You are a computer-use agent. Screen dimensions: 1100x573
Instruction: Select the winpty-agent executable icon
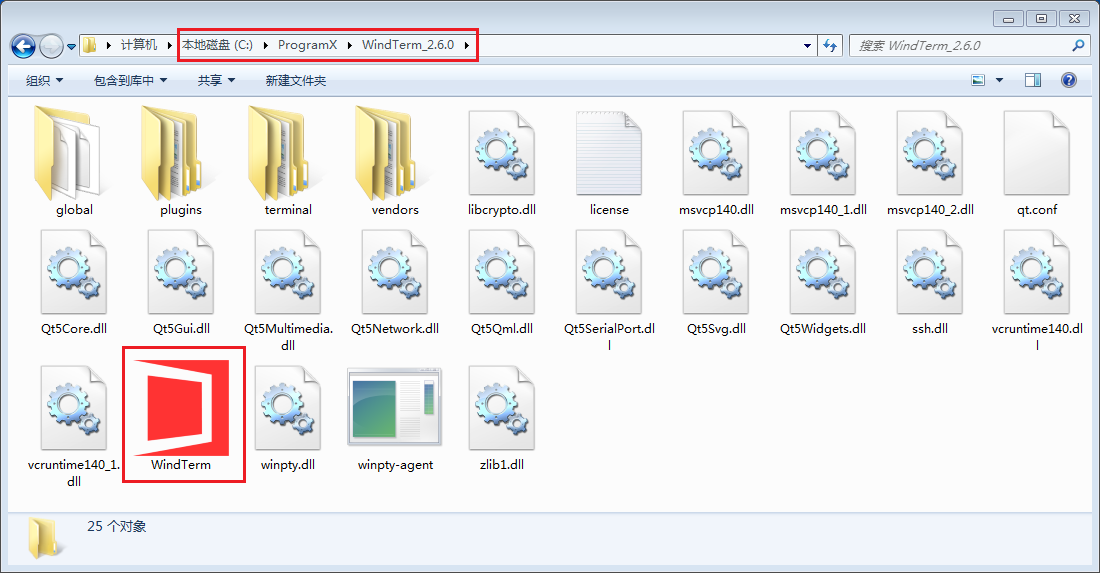coord(394,407)
